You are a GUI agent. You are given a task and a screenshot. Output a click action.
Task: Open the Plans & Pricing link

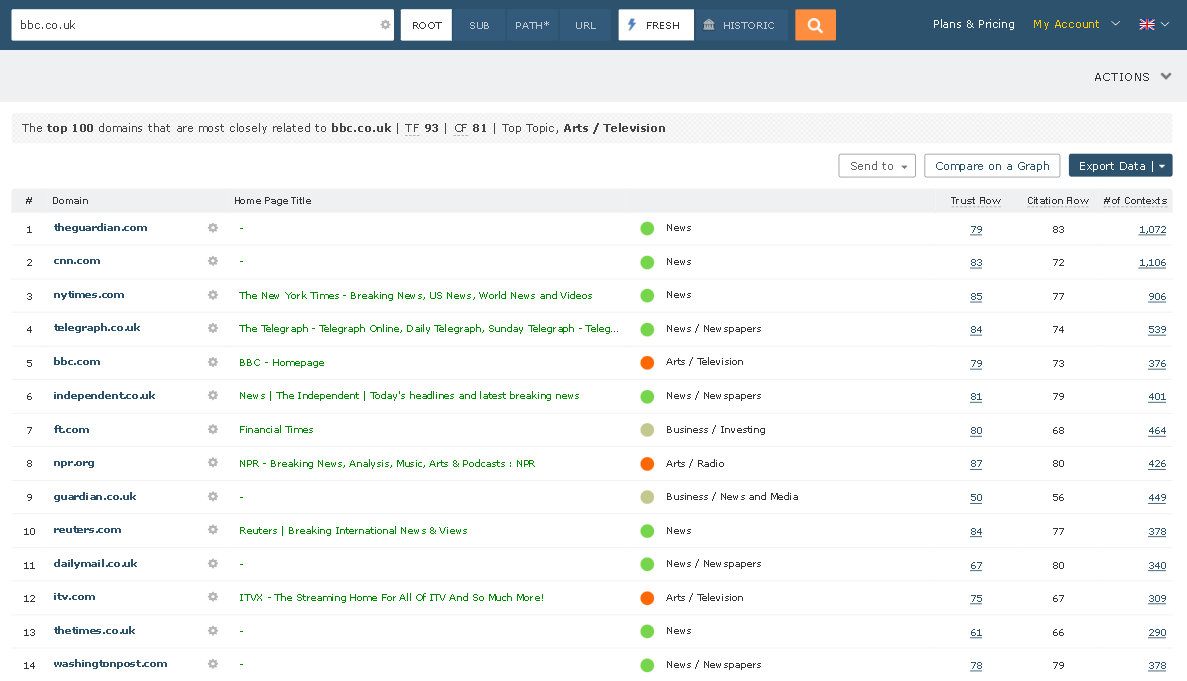(973, 24)
